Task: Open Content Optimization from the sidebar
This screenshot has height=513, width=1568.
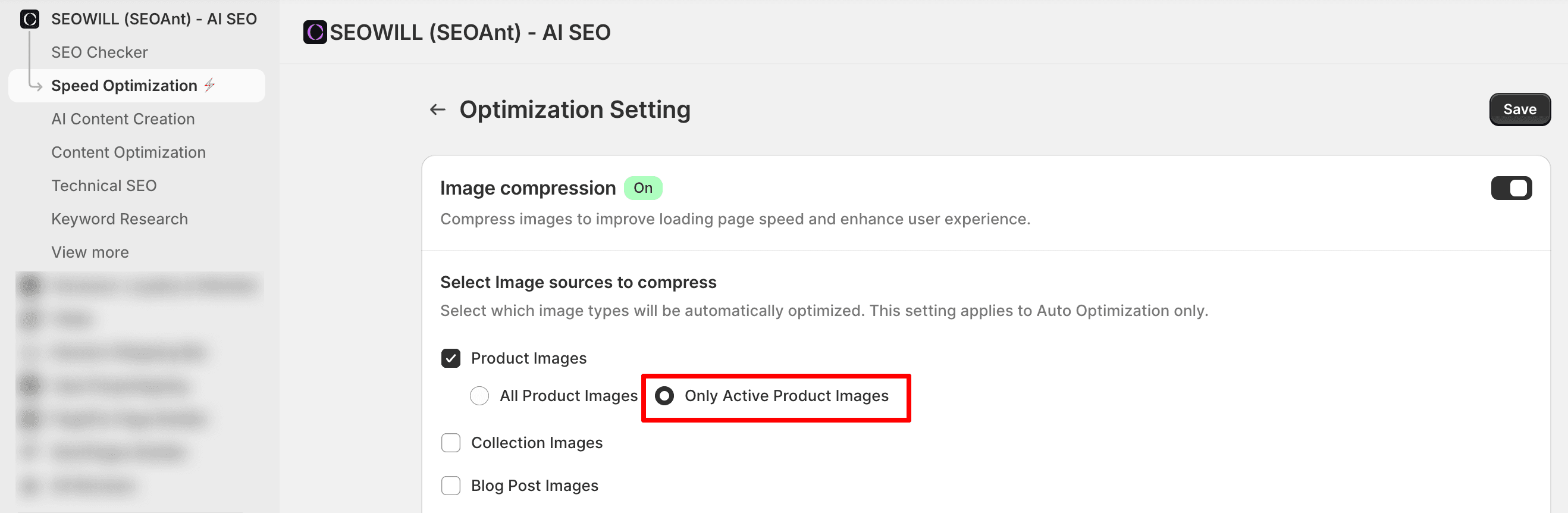Action: pos(128,152)
